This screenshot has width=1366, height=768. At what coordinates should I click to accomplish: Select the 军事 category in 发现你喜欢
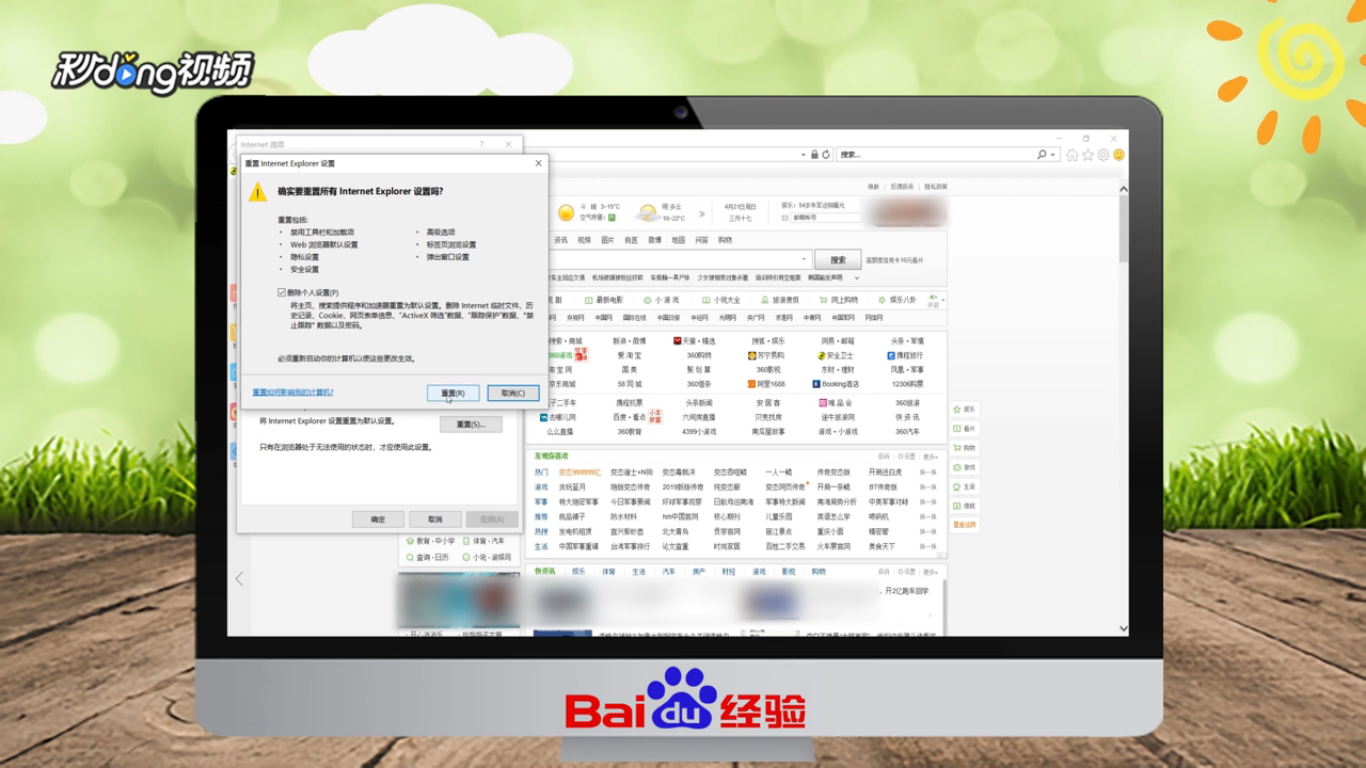[541, 502]
